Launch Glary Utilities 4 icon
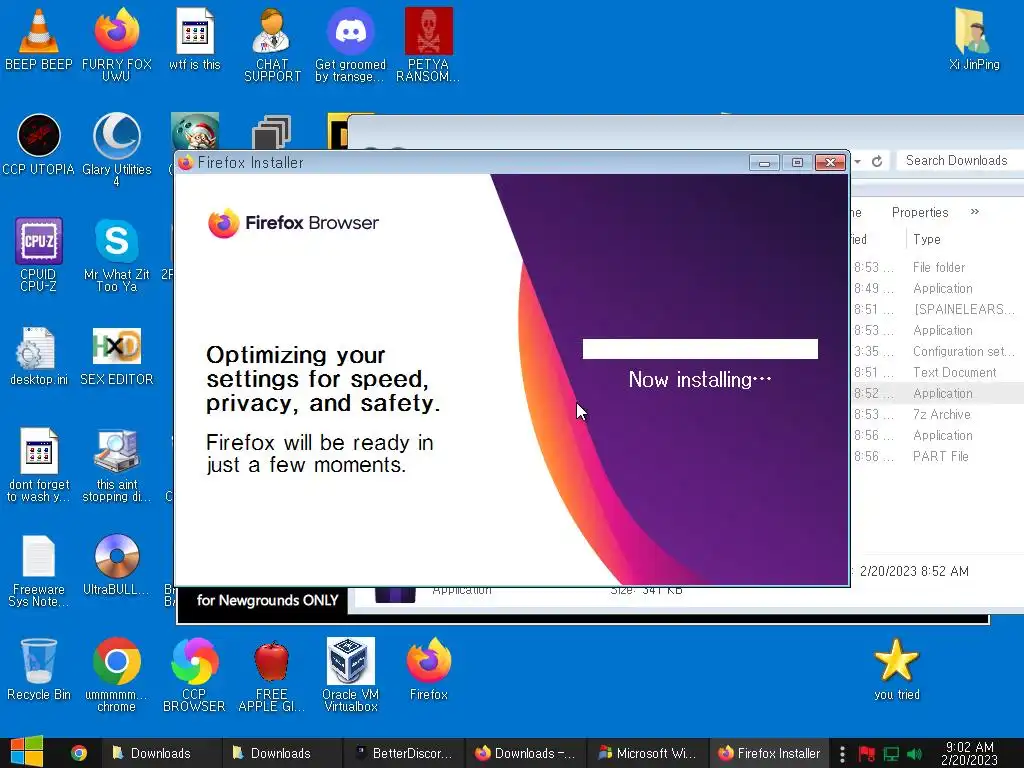 pos(116,149)
